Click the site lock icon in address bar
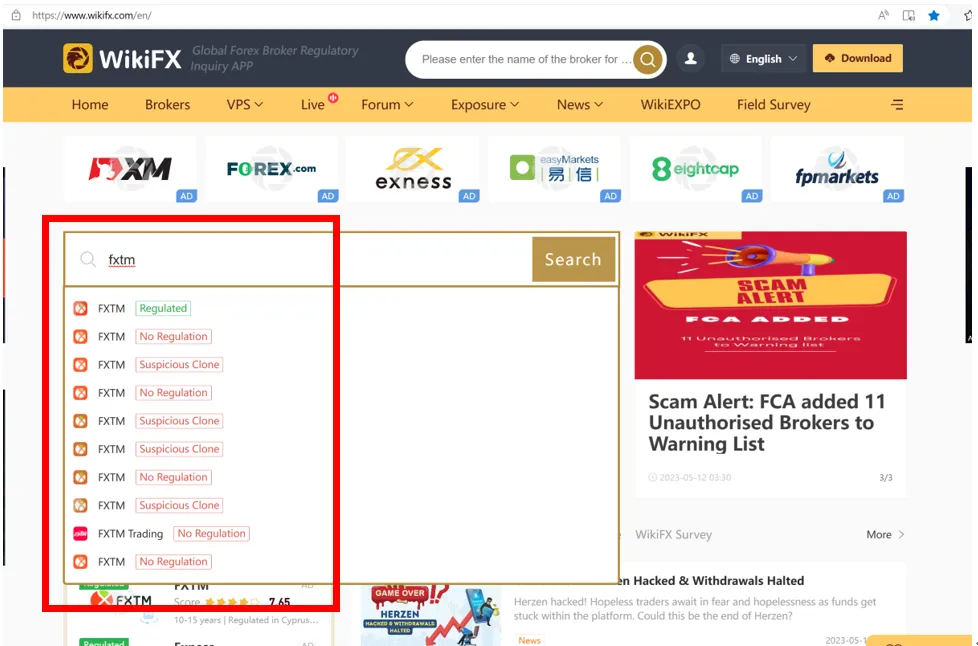Screen dimensions: 978x646 [x=16, y=15]
